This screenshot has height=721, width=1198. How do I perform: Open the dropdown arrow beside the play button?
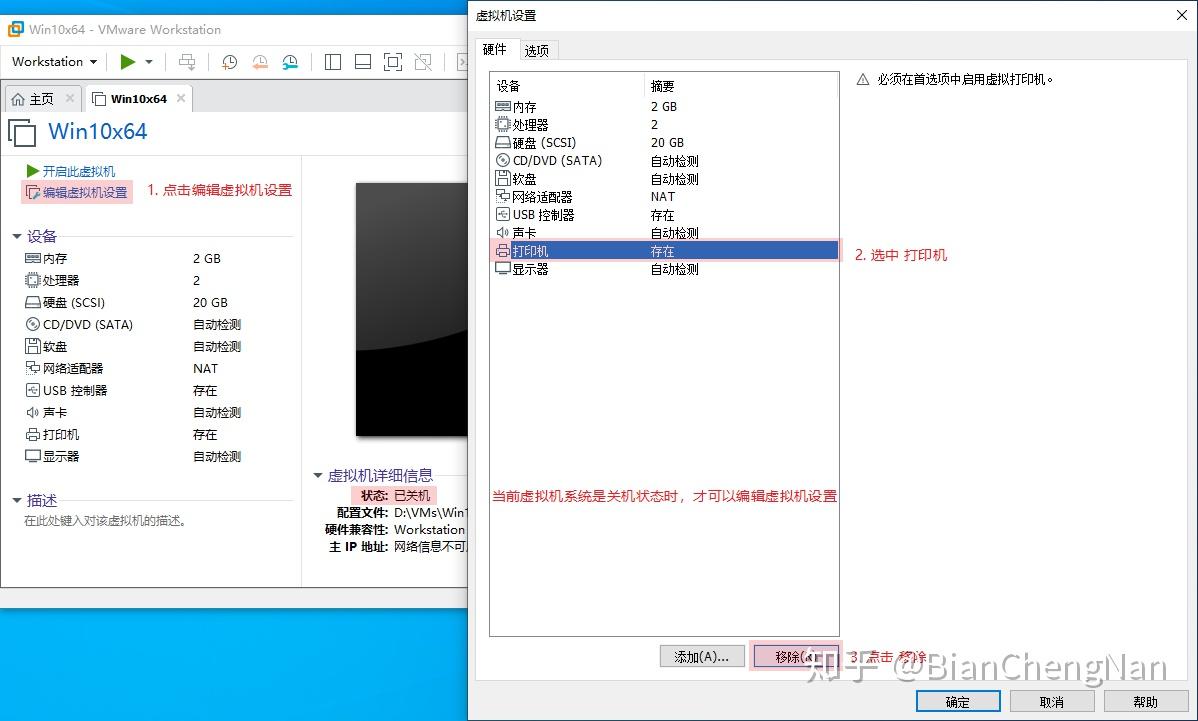point(148,62)
